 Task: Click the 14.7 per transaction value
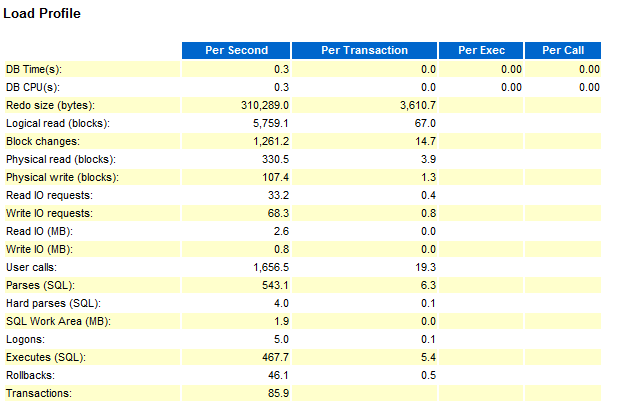[x=426, y=142]
